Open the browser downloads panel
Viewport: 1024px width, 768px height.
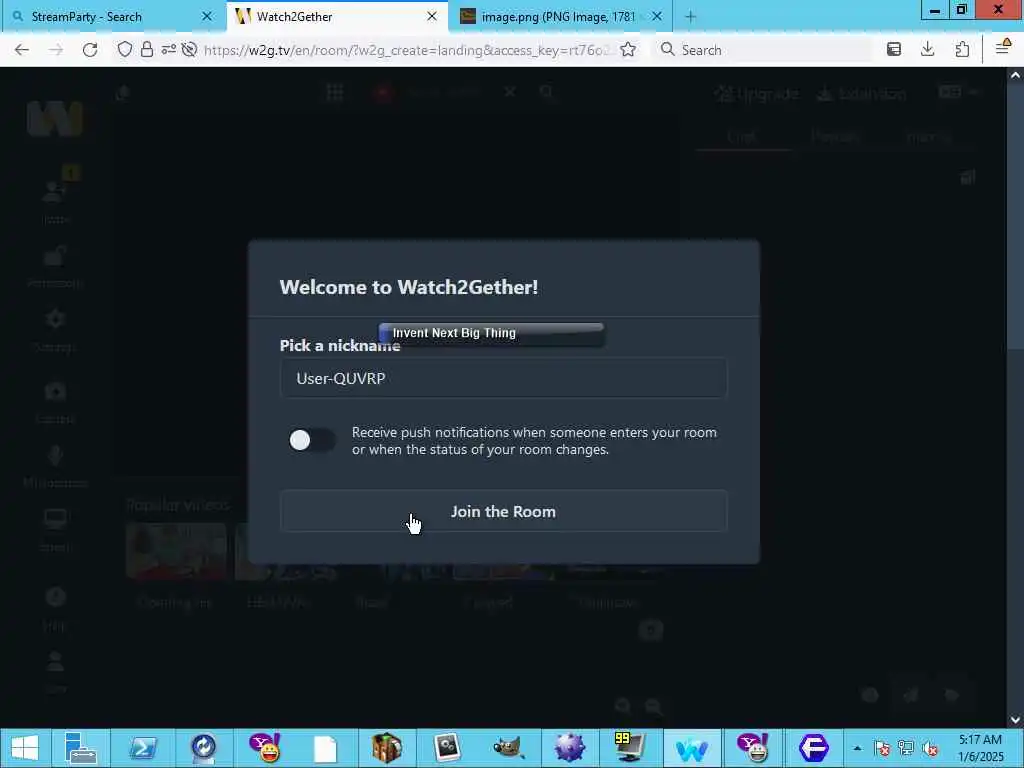tap(928, 50)
